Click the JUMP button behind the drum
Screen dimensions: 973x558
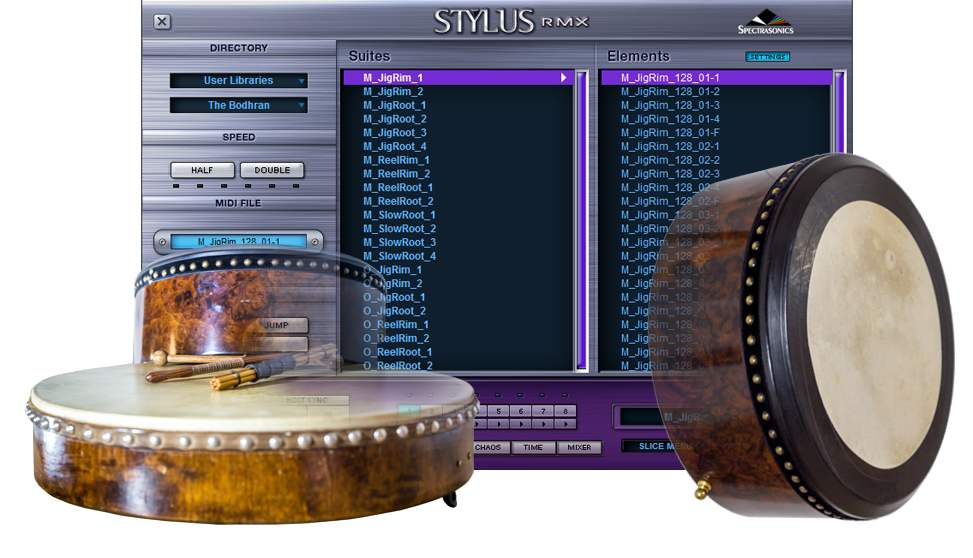pyautogui.click(x=277, y=325)
